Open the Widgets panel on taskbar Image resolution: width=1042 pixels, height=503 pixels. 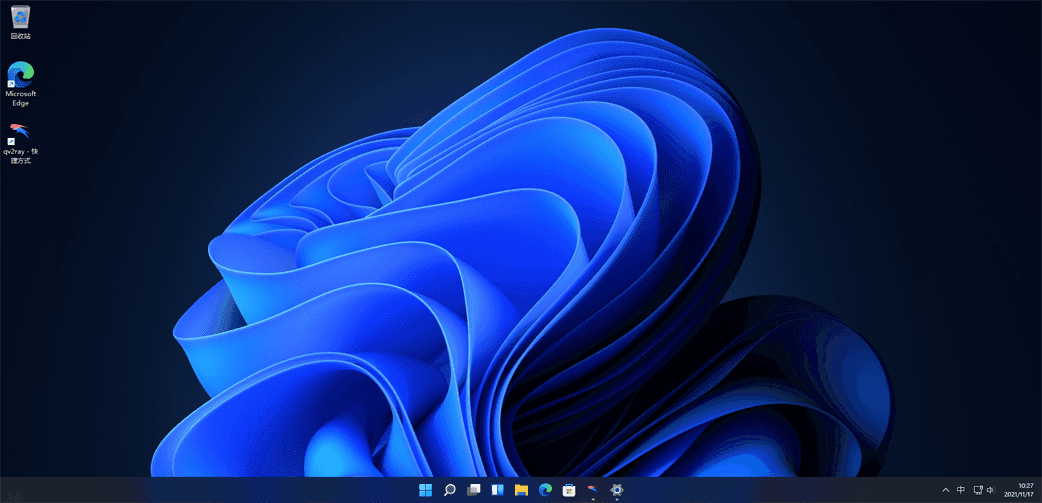pyautogui.click(x=497, y=490)
